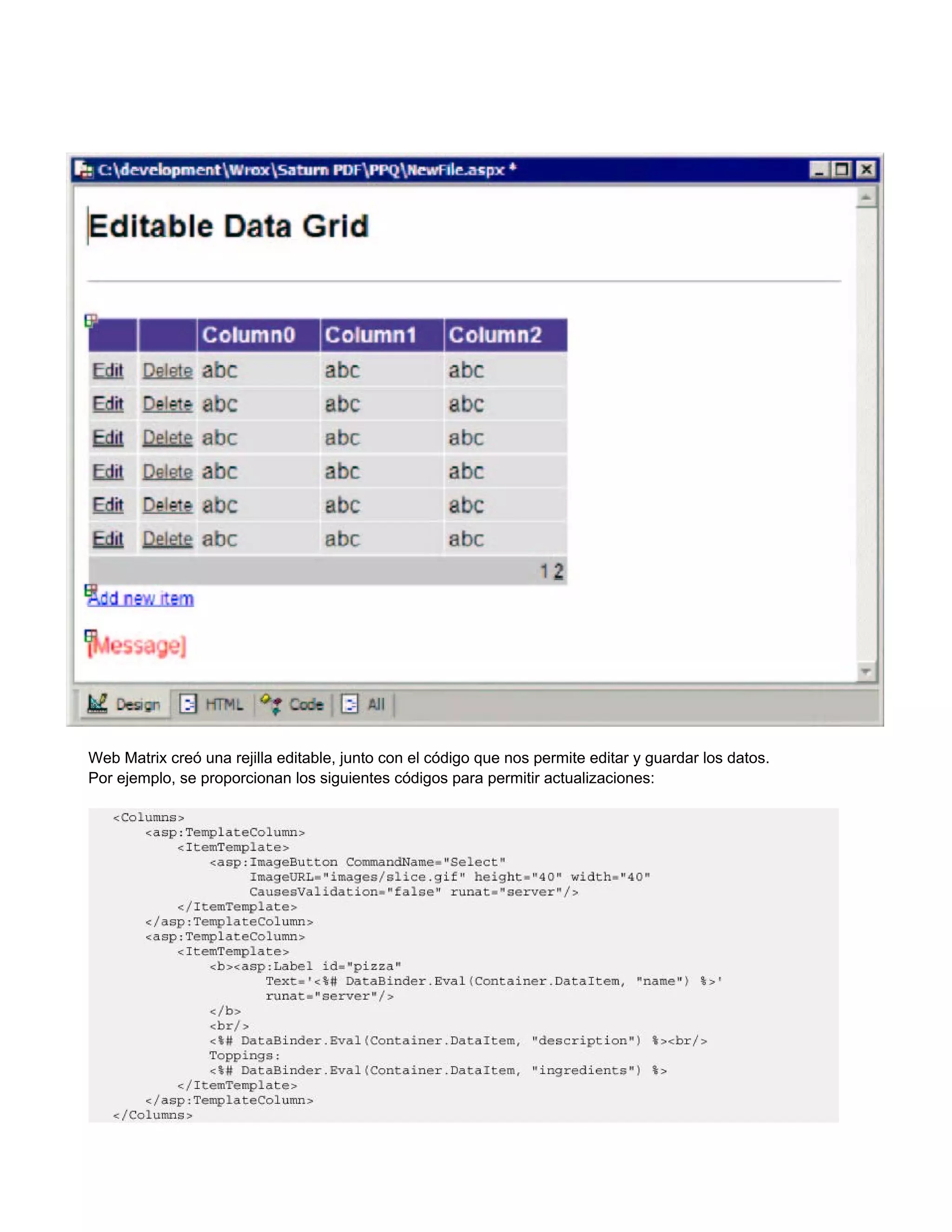
Task: Click Edit link in the first row
Action: (108, 370)
